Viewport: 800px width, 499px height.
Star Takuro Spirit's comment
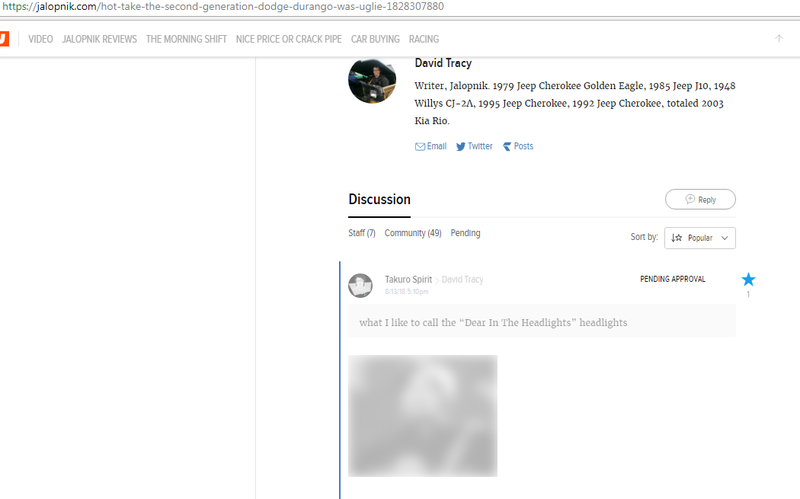[748, 280]
